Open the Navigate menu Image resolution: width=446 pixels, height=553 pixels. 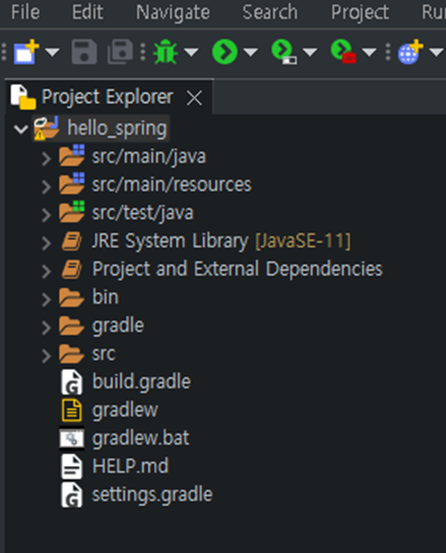(x=173, y=12)
